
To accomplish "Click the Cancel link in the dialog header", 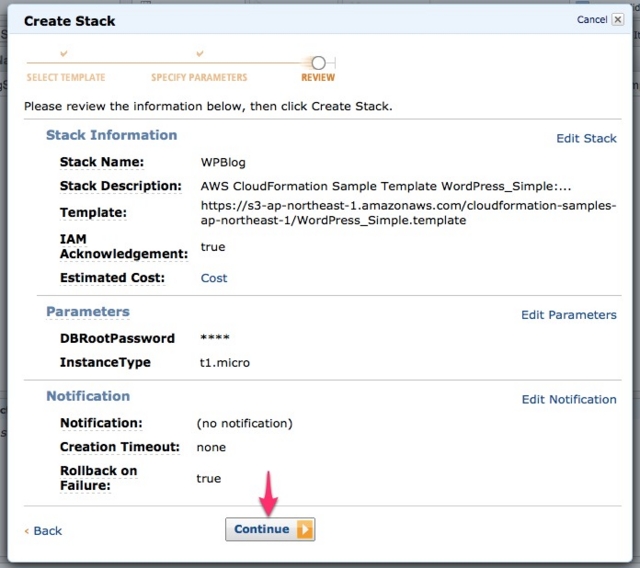I will click(592, 20).
